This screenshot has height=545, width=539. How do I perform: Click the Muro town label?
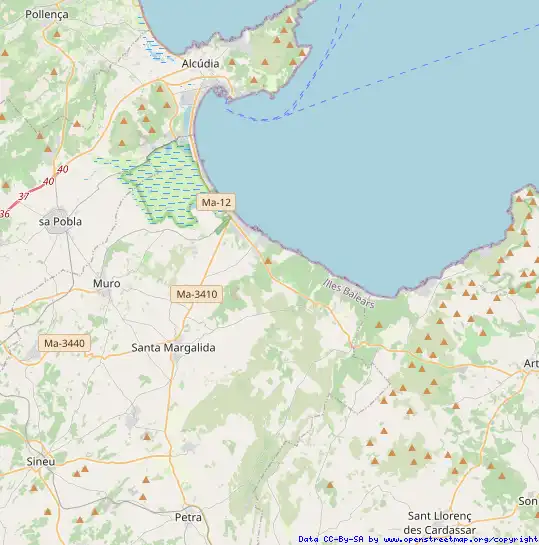click(107, 283)
